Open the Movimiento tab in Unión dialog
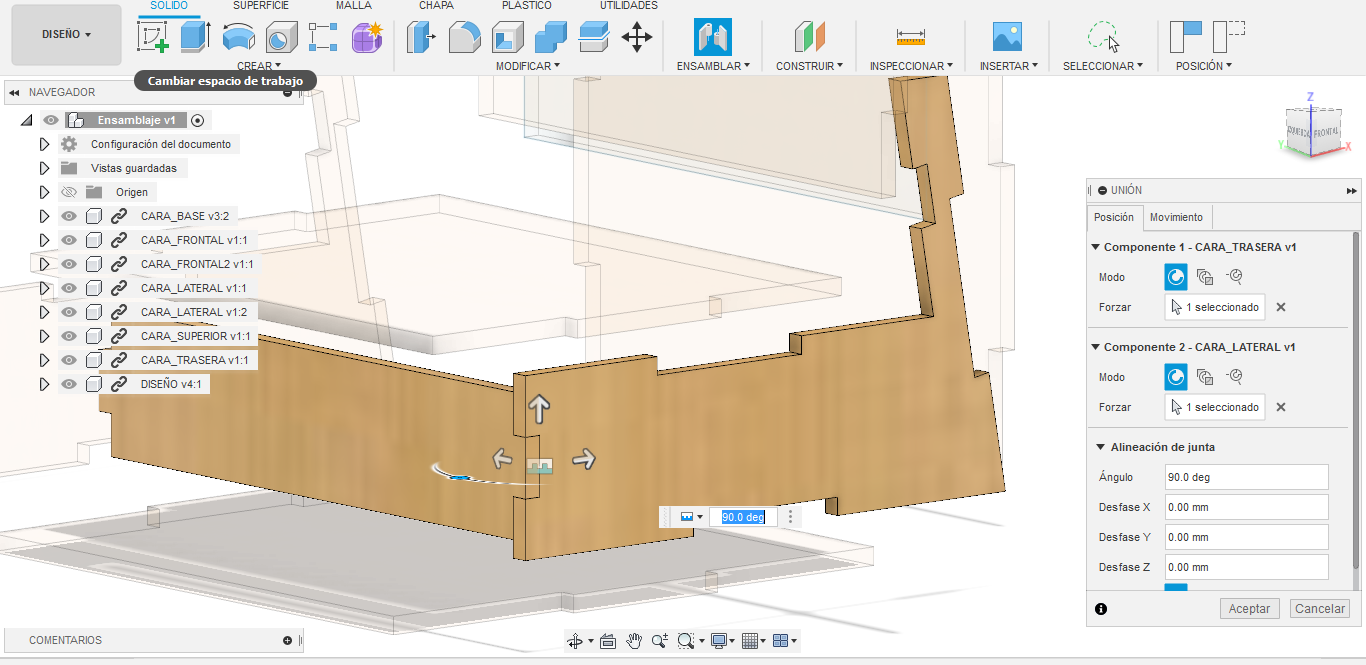Screen dimensions: 1366x665 [1176, 217]
